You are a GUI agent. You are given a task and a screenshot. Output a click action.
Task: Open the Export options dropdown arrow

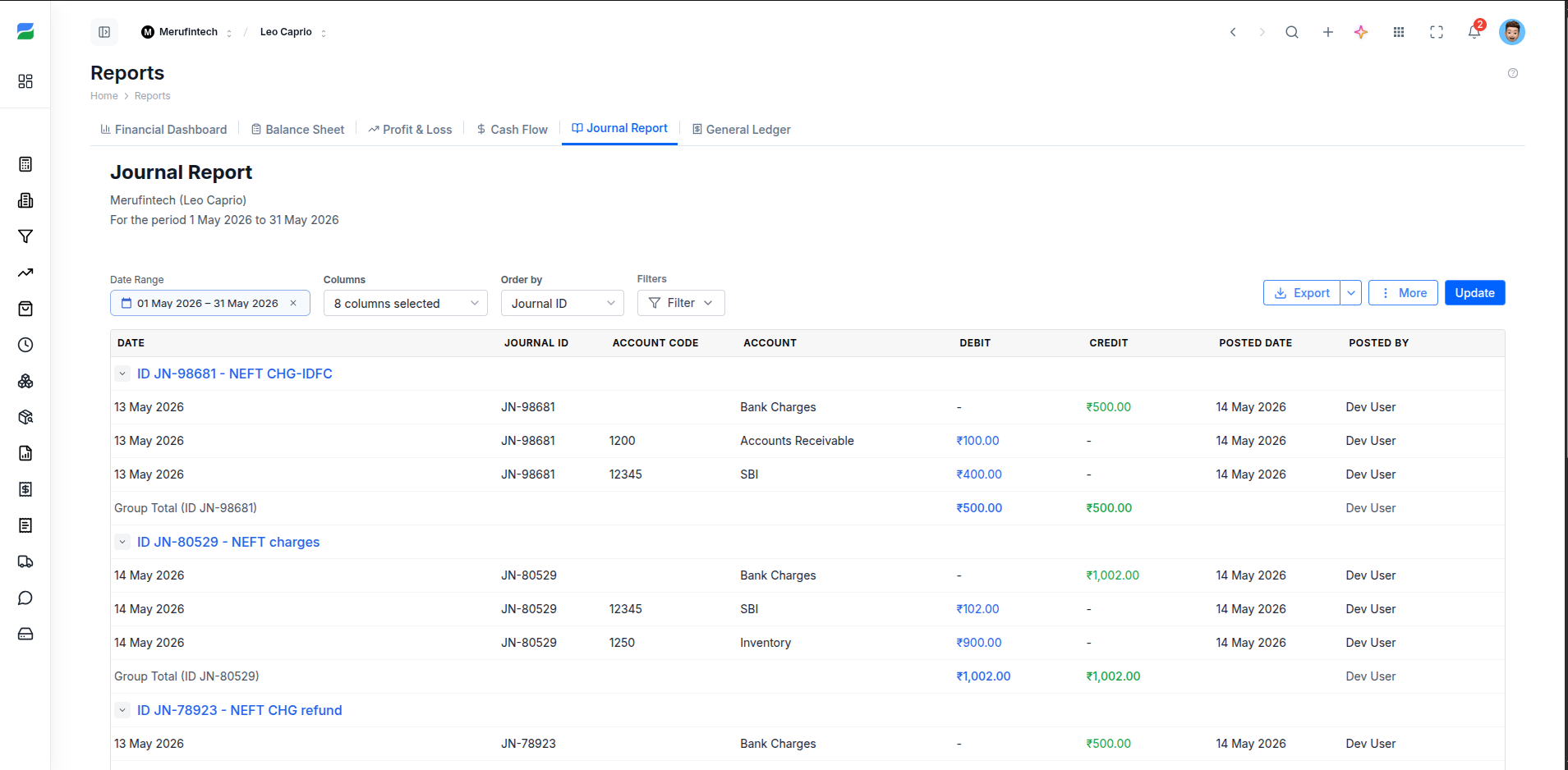pos(1351,293)
